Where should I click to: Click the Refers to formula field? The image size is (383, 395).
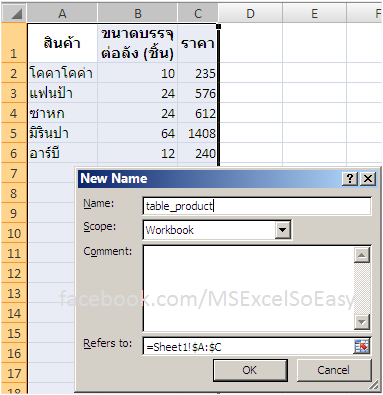249,347
